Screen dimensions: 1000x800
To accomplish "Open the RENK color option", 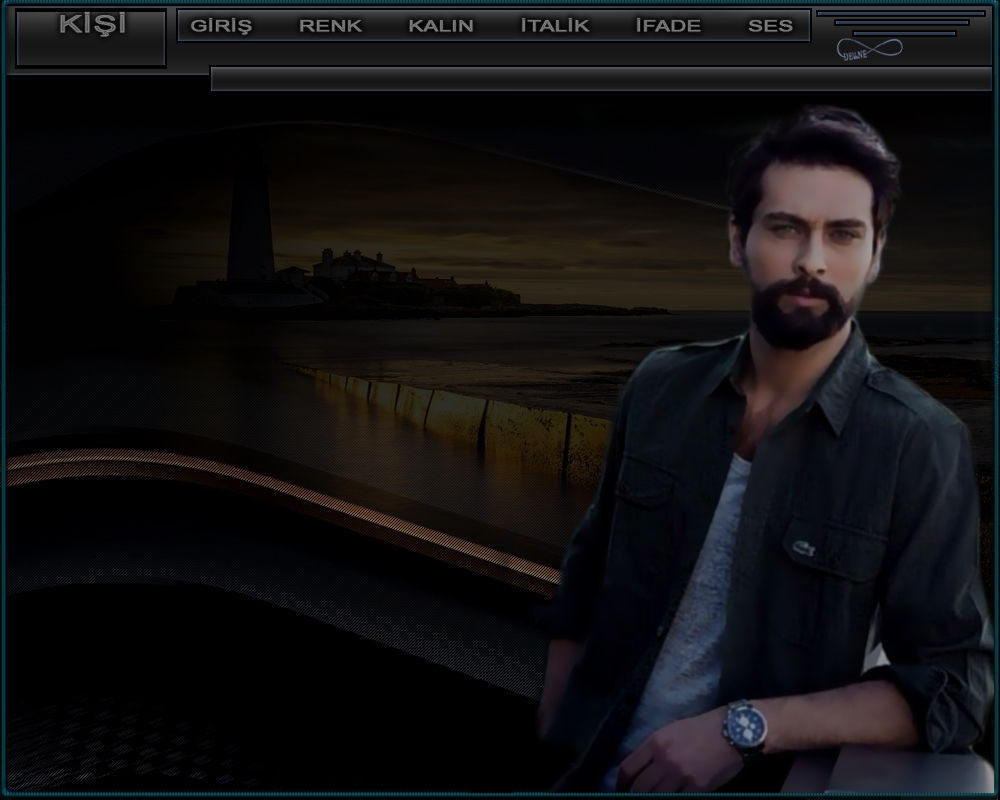I will point(330,26).
